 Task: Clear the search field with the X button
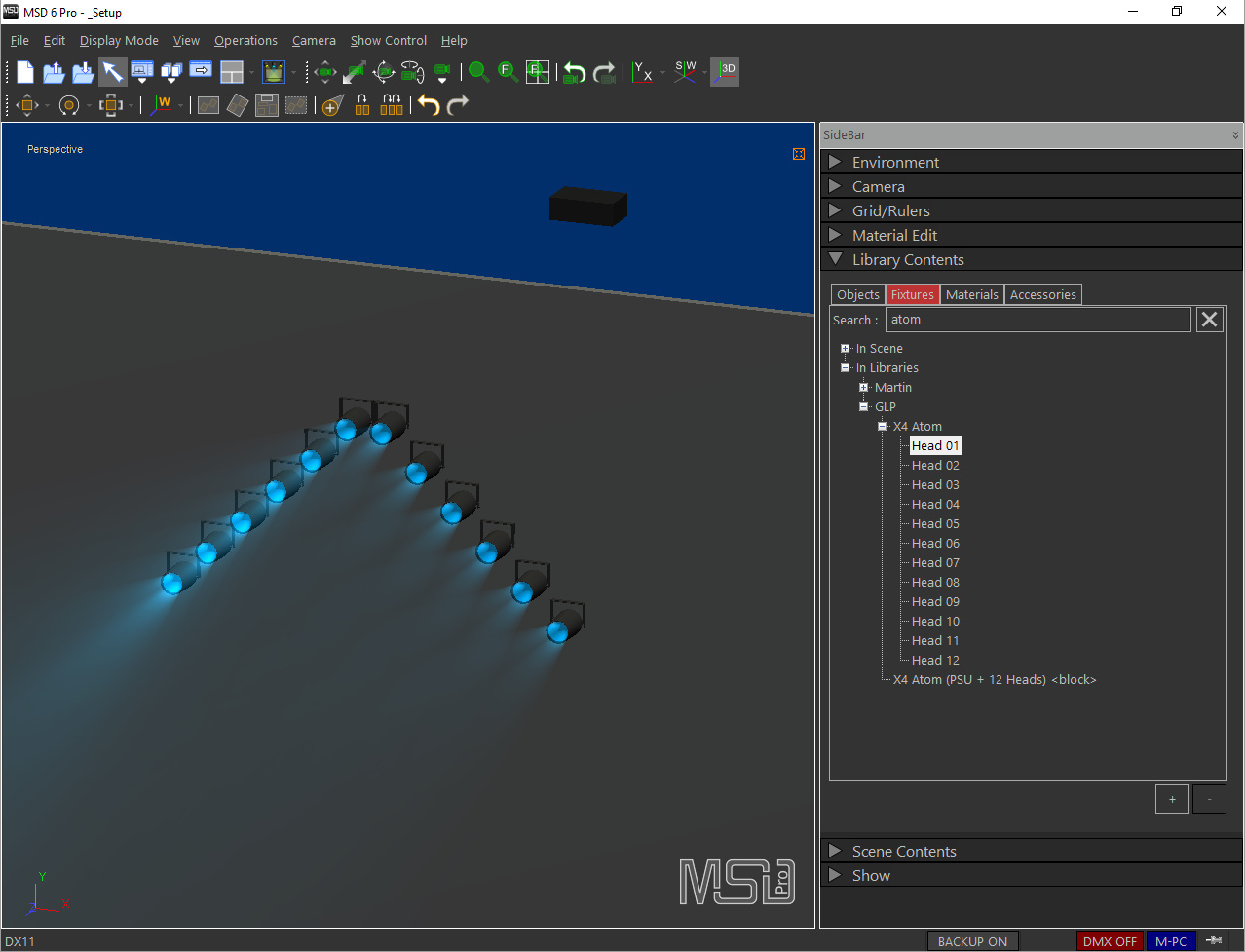tap(1209, 320)
